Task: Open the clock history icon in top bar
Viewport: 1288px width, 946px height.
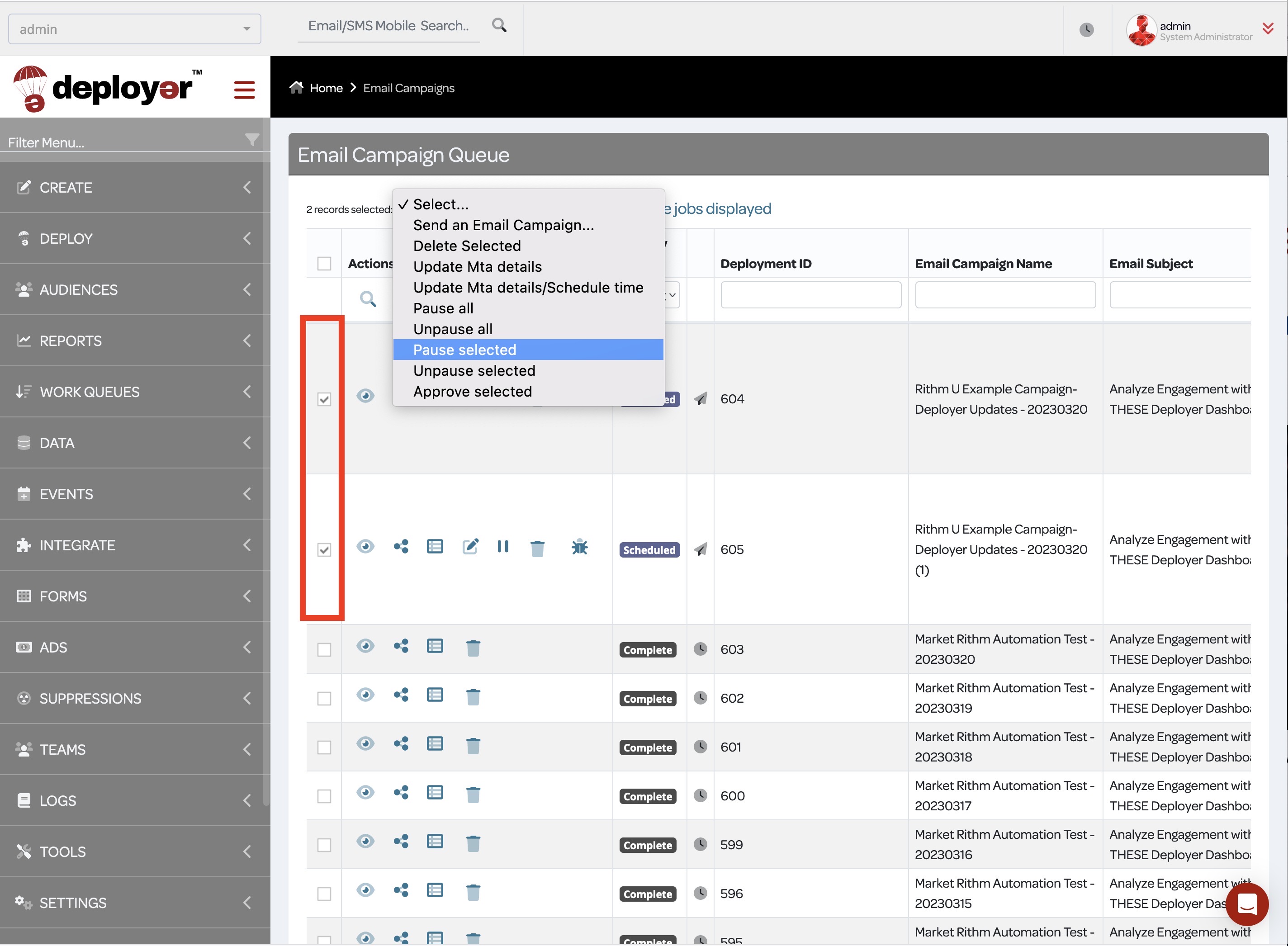Action: click(x=1086, y=29)
